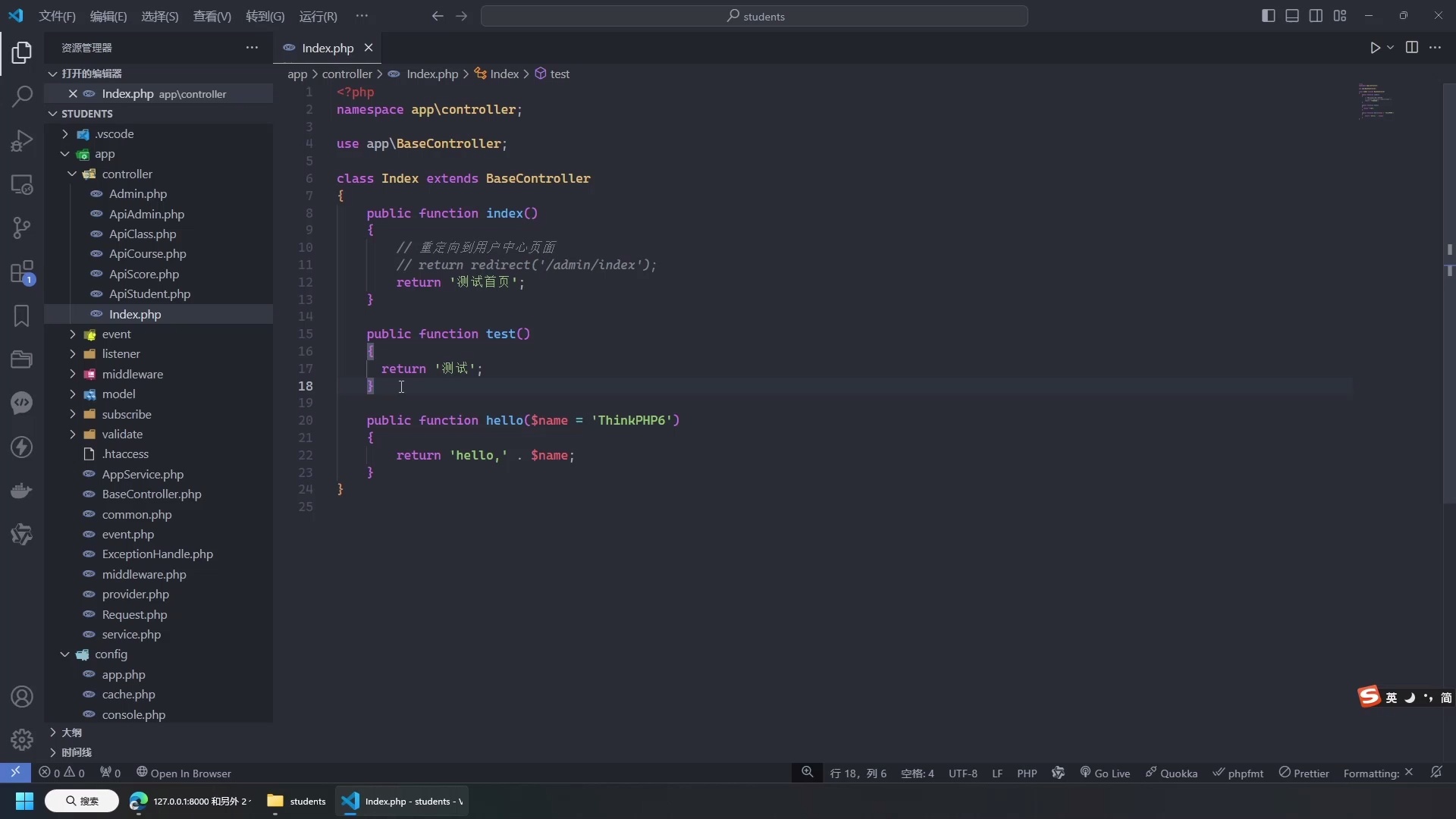The width and height of the screenshot is (1456, 819).
Task: Open Run and Debug view
Action: (22, 140)
